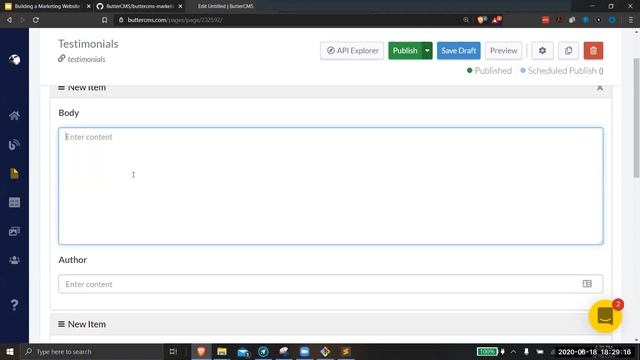The width and height of the screenshot is (640, 360).
Task: Click the Published status label
Action: tap(489, 71)
